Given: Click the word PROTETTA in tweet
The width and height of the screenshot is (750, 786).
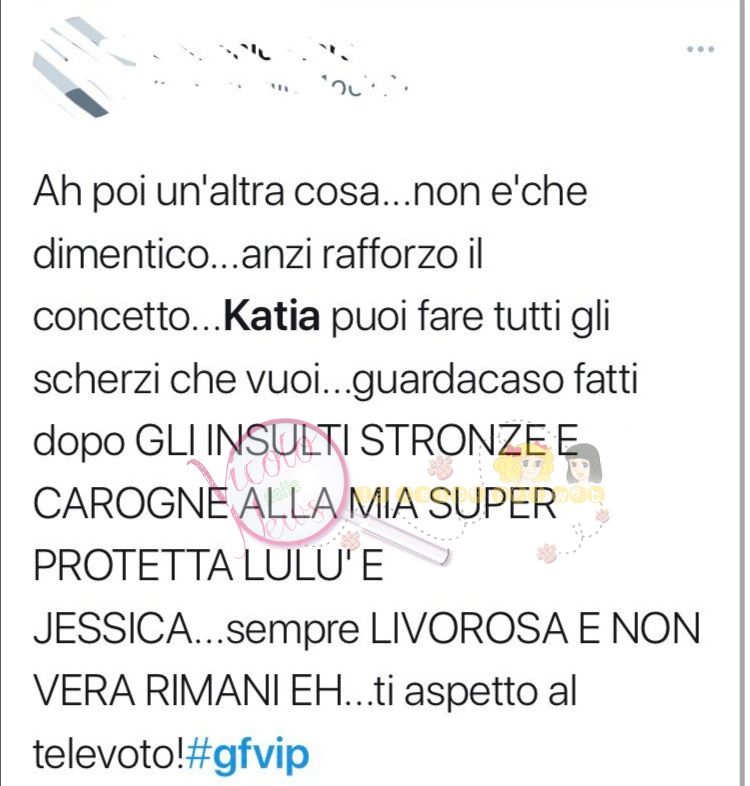Looking at the screenshot, I should pos(133,566).
